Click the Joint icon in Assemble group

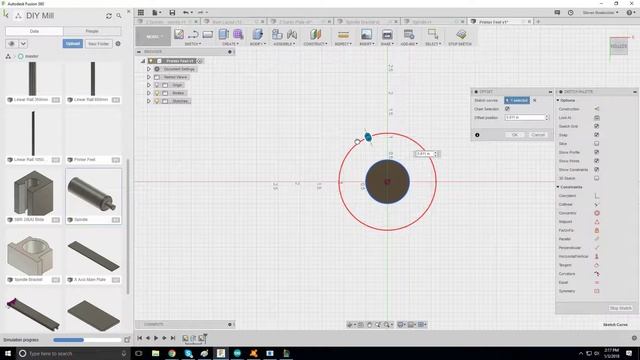tap(292, 34)
